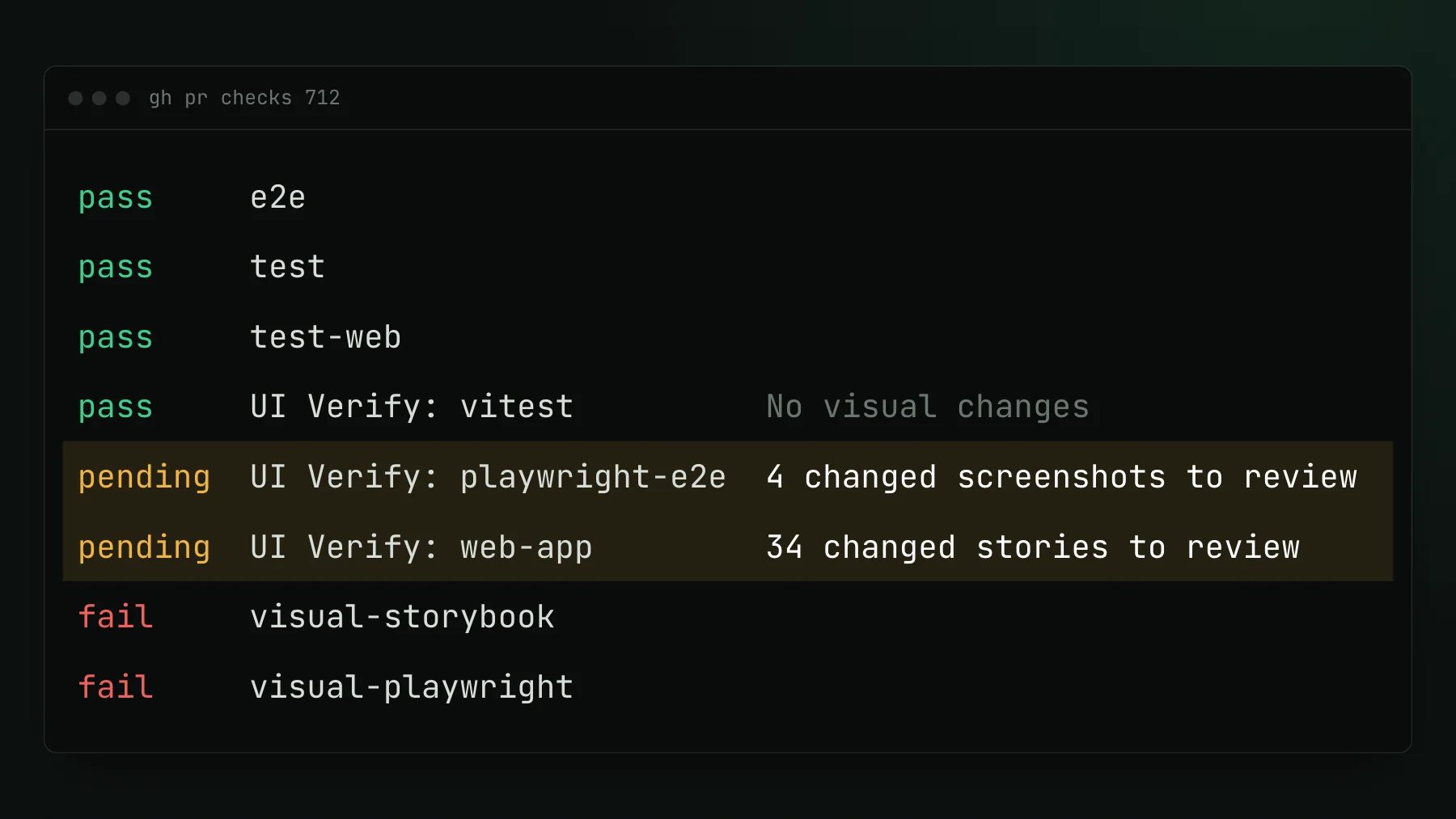Click the test-web check name
1456x819 pixels.
326,337
